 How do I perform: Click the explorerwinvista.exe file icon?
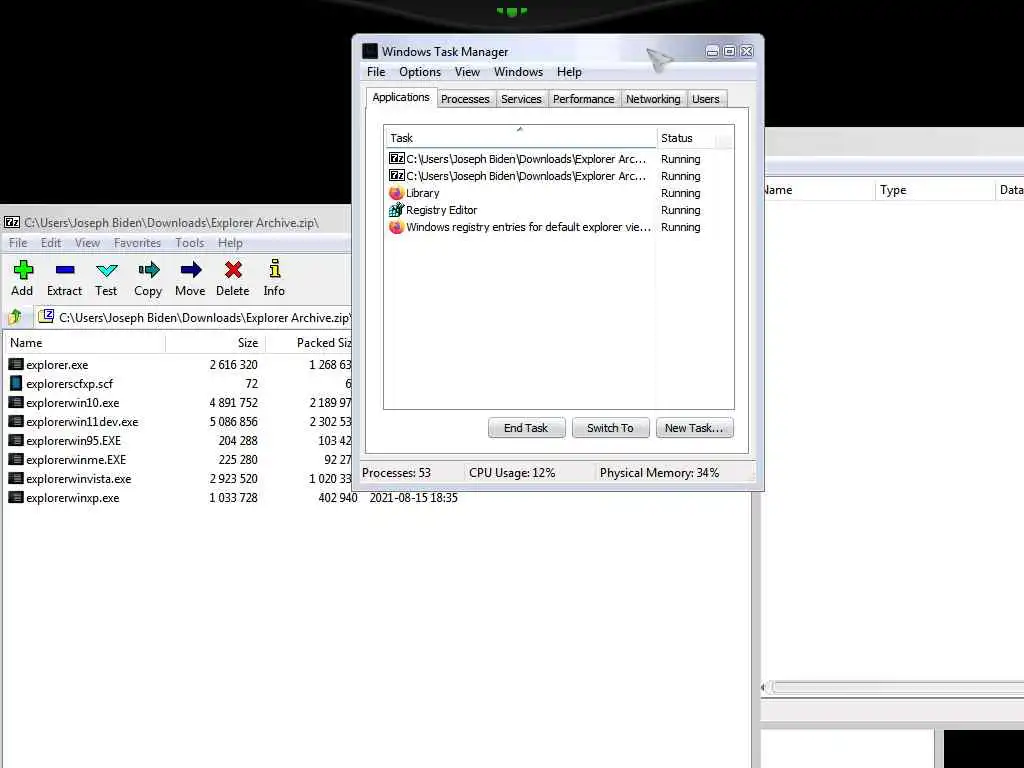pos(16,478)
